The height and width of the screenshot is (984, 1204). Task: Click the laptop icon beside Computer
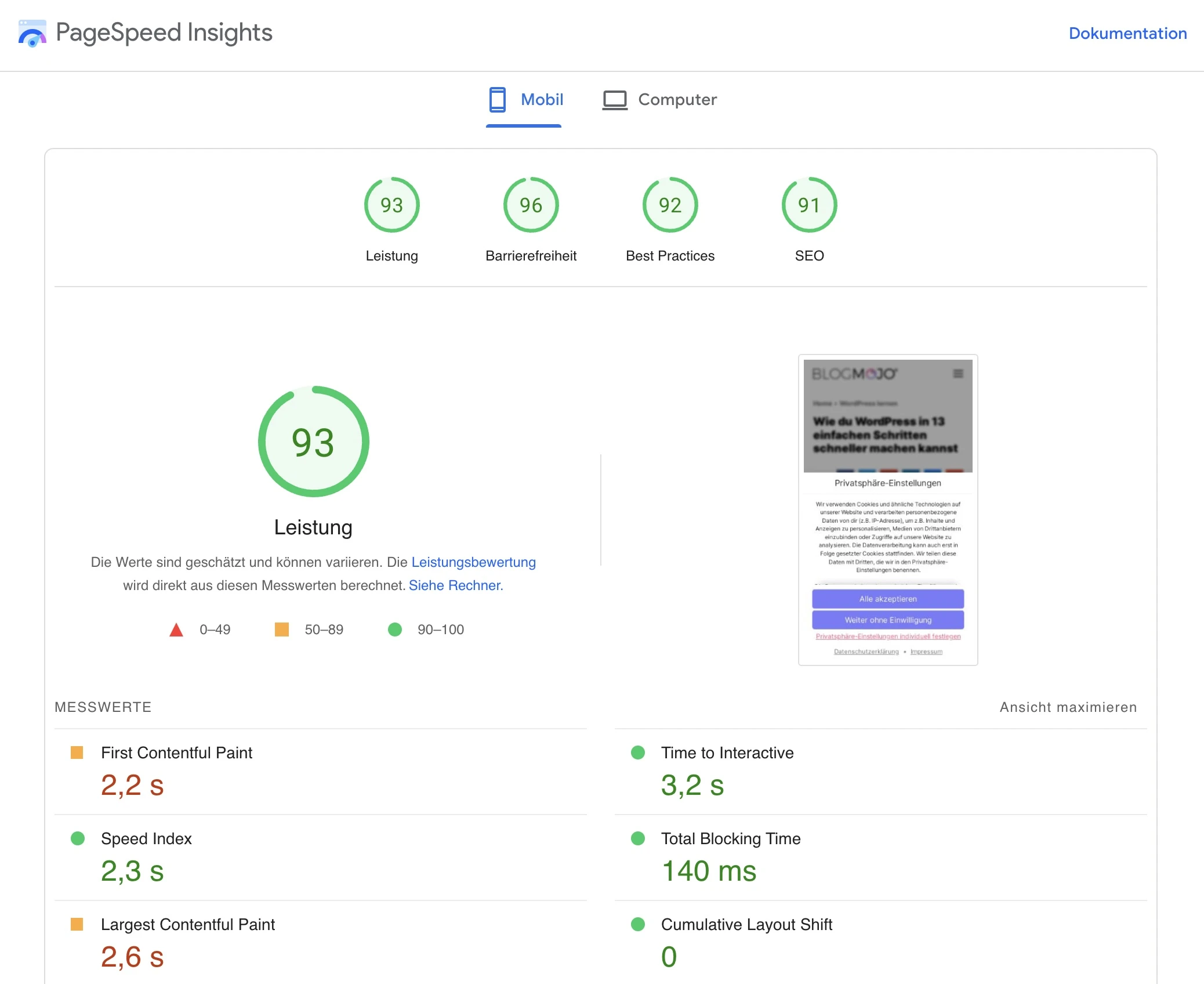coord(615,99)
